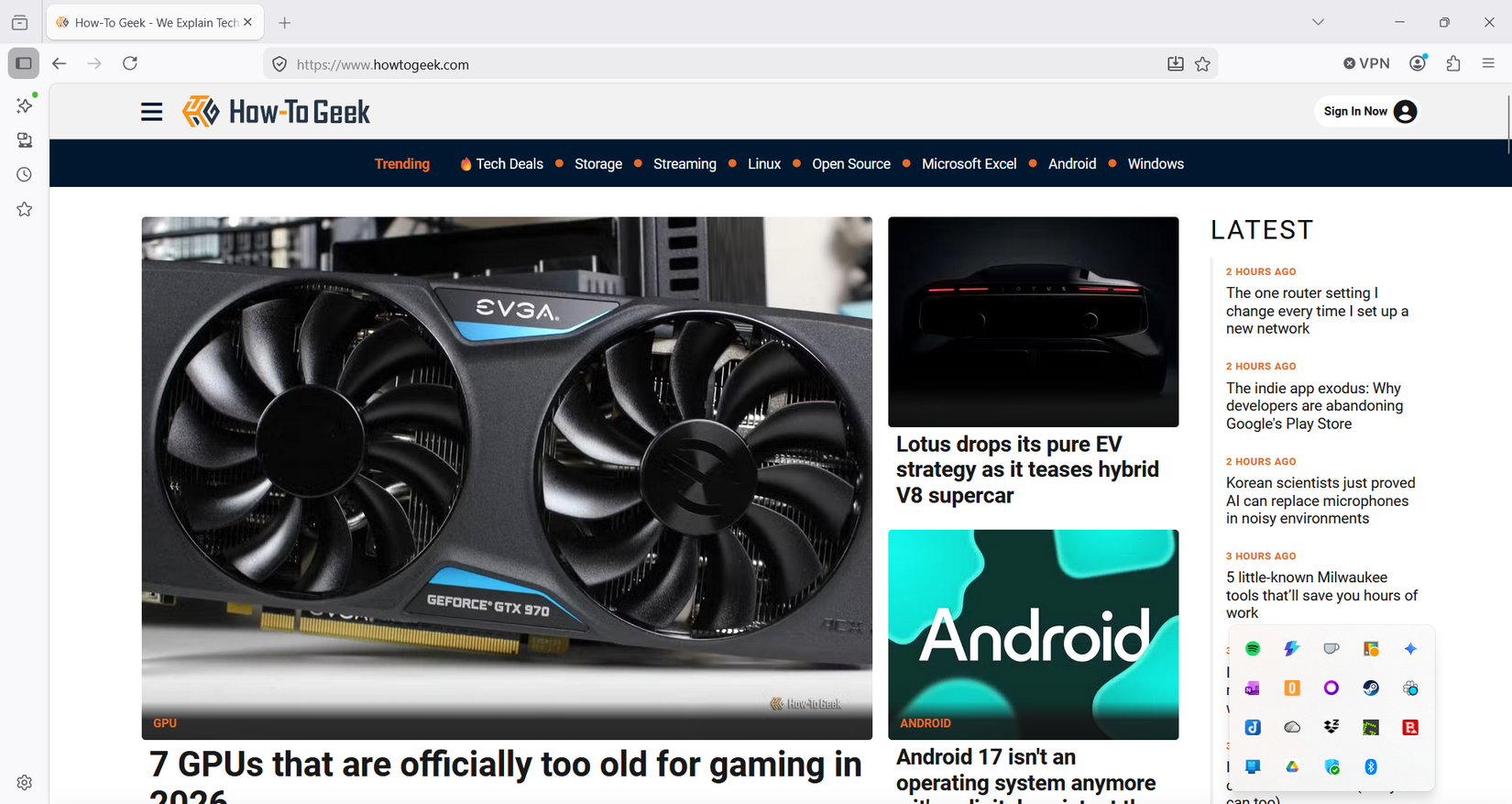
Task: Close the How-To Geek tab
Action: (x=247, y=22)
